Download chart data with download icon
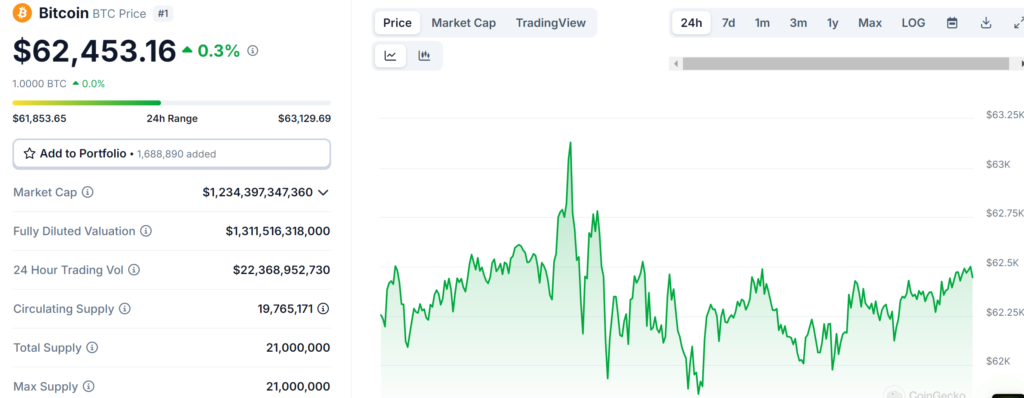Viewport: 1024px width, 398px height. (986, 23)
